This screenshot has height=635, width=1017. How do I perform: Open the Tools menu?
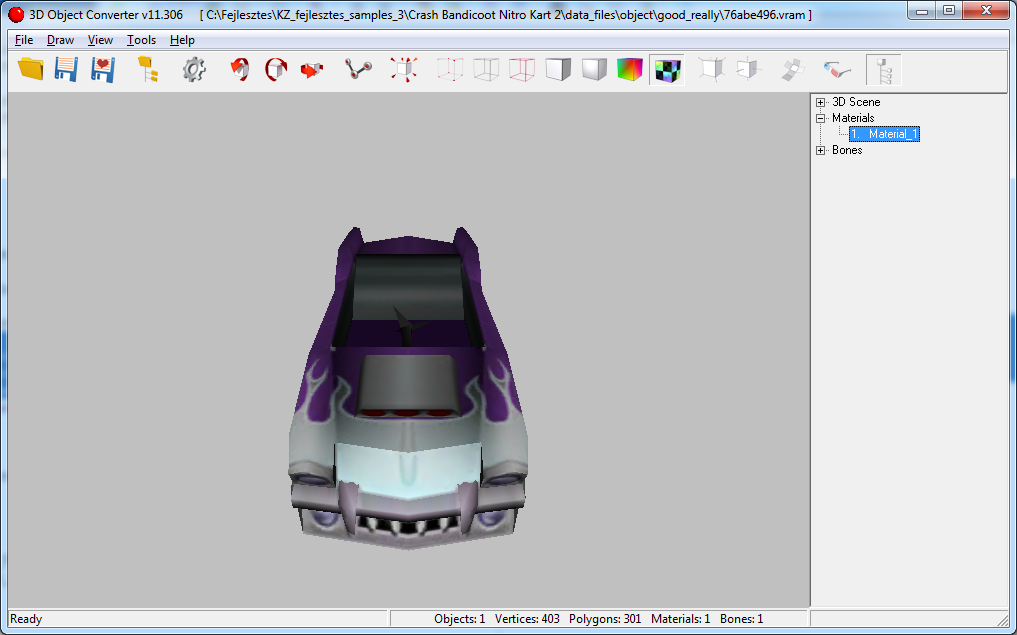tap(141, 40)
